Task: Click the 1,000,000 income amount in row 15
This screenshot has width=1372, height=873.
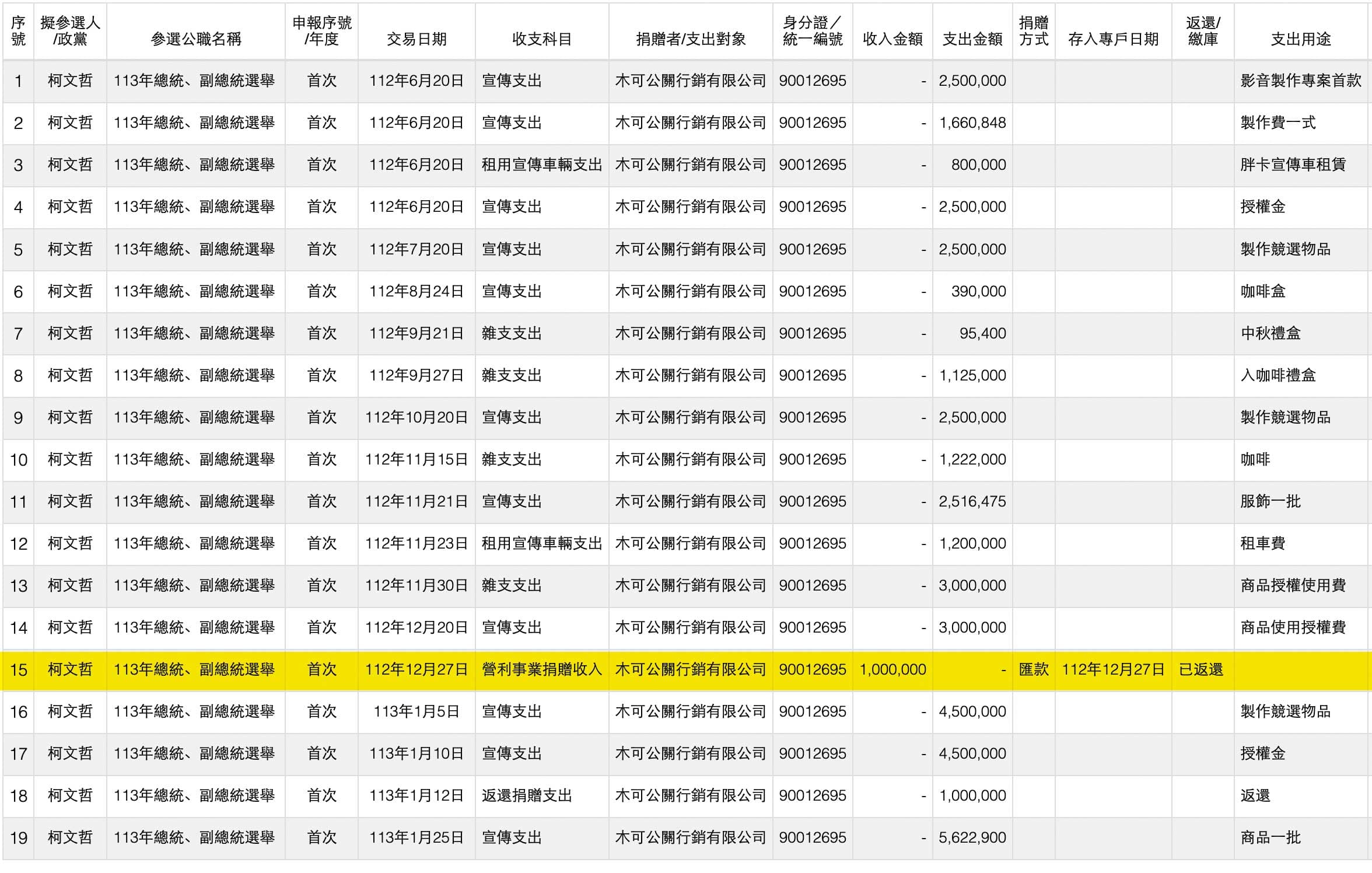Action: tap(892, 669)
